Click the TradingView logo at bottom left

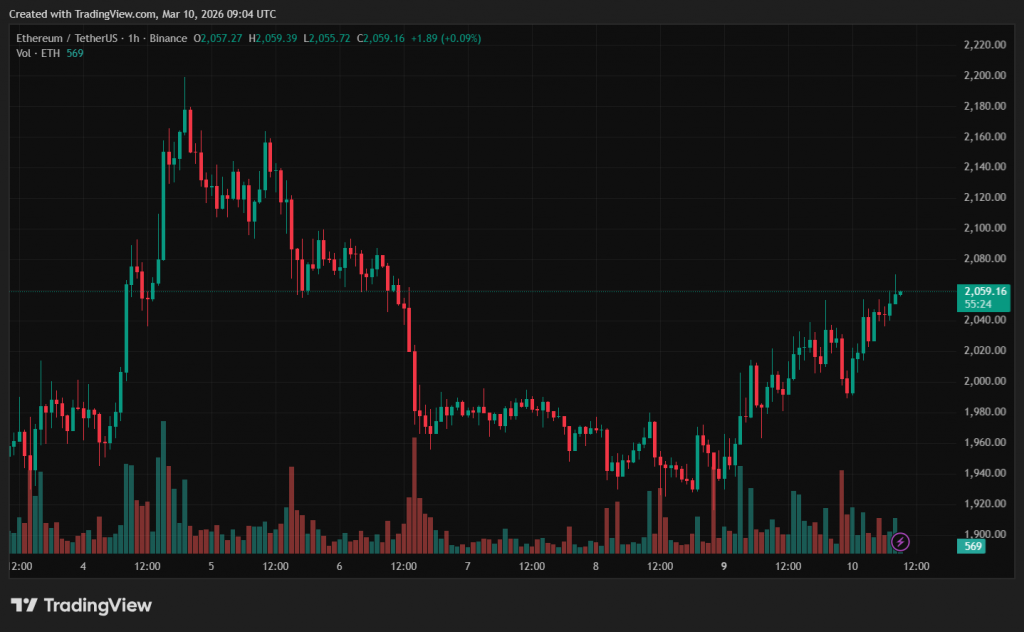click(81, 605)
